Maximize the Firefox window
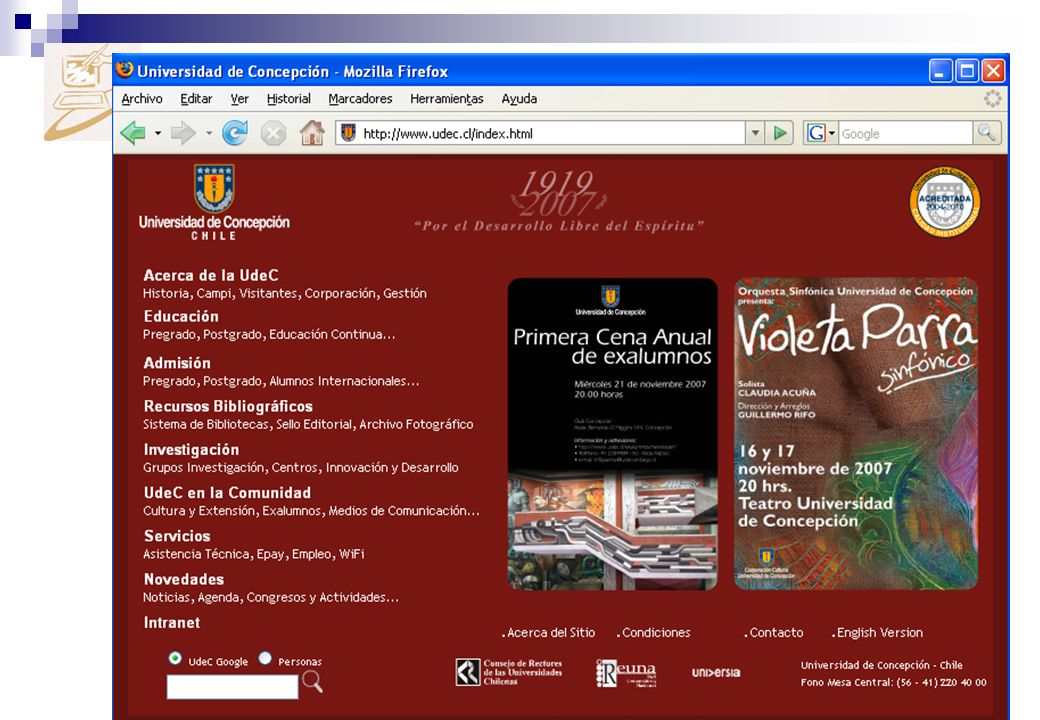 (967, 70)
